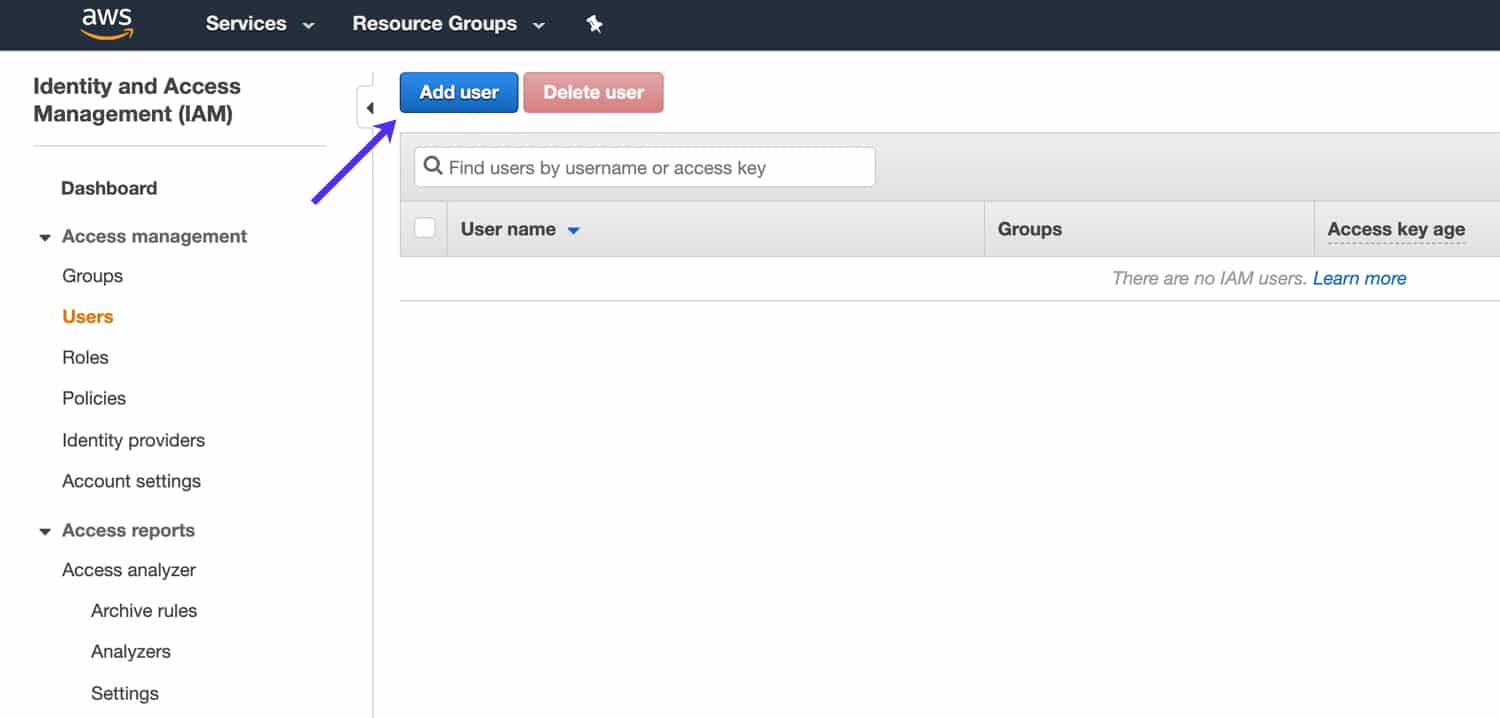Viewport: 1500px width, 718px height.
Task: Sort the table by User name
Action: pyautogui.click(x=519, y=228)
